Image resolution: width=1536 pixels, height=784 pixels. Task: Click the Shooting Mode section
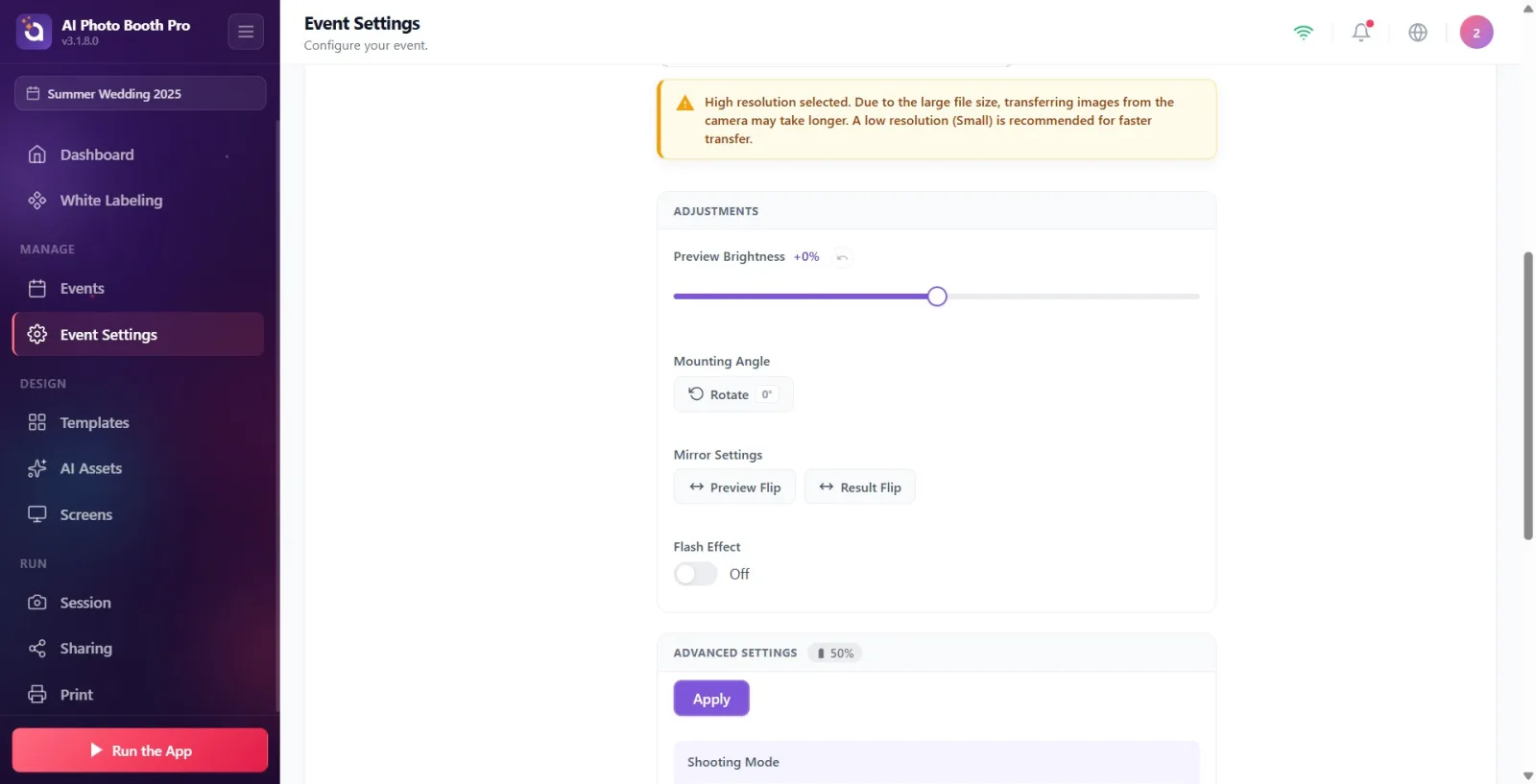pos(936,762)
